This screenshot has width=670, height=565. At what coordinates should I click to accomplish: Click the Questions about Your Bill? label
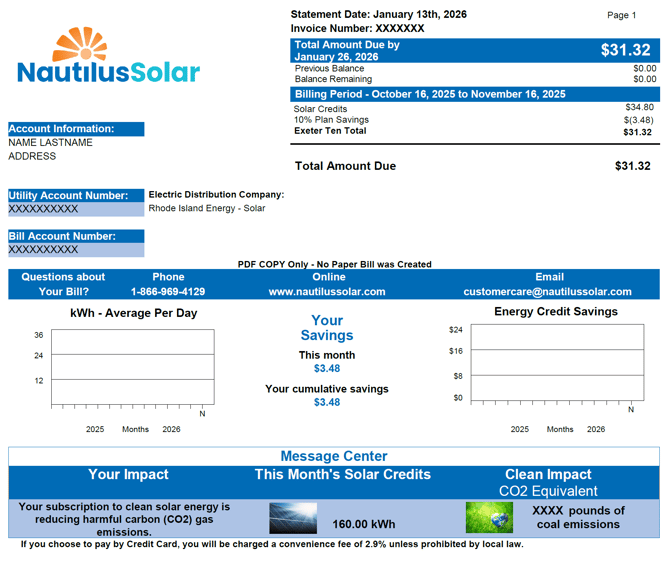point(63,284)
